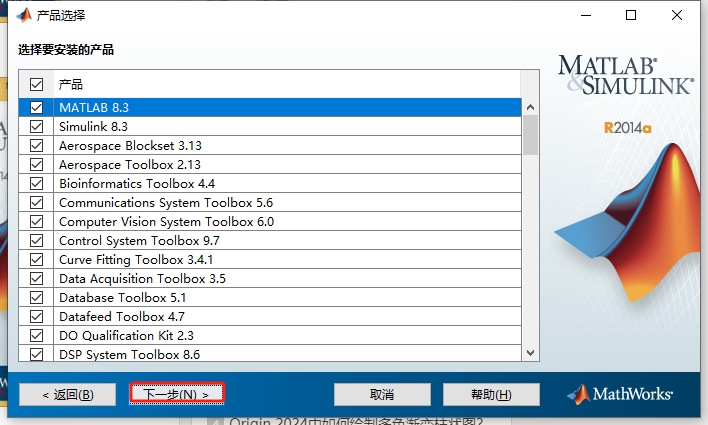Click the 下一步(N) next button

pyautogui.click(x=177, y=394)
